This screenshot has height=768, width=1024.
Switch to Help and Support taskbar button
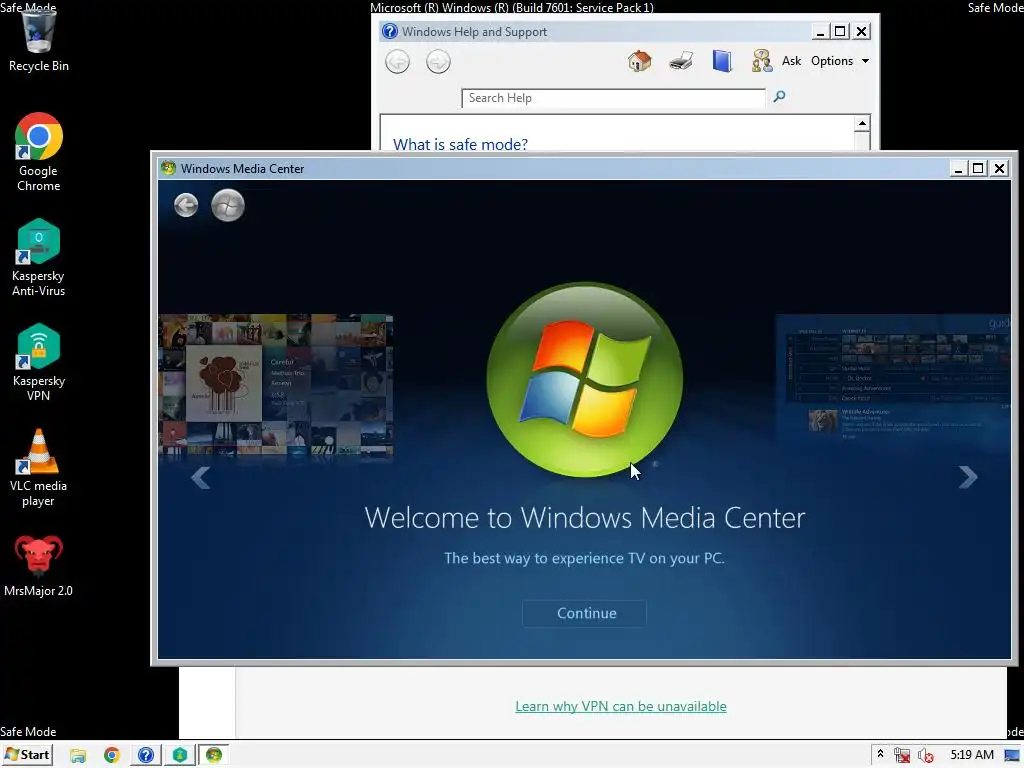click(x=146, y=756)
